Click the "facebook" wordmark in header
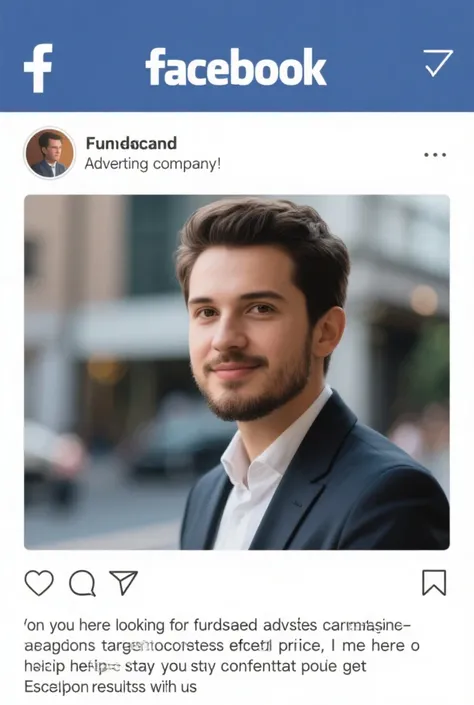Image resolution: width=474 pixels, height=705 pixels. point(236,67)
